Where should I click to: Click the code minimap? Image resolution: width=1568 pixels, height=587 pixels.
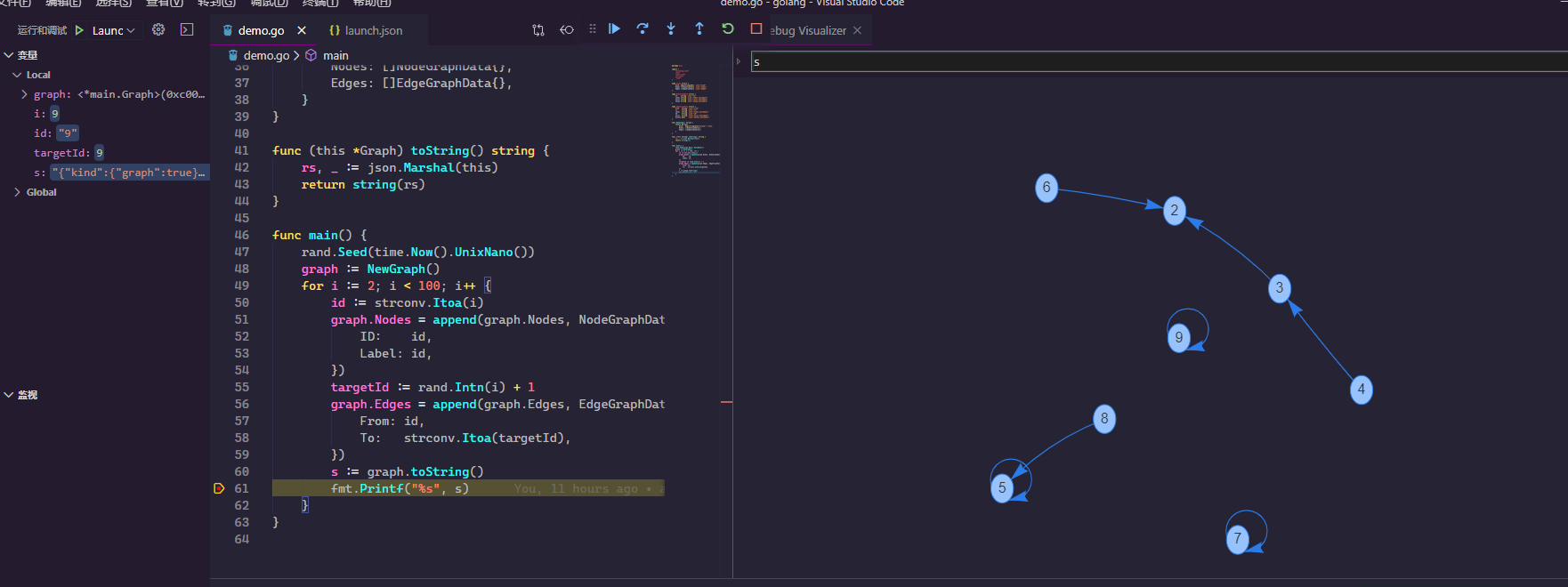pos(696,119)
